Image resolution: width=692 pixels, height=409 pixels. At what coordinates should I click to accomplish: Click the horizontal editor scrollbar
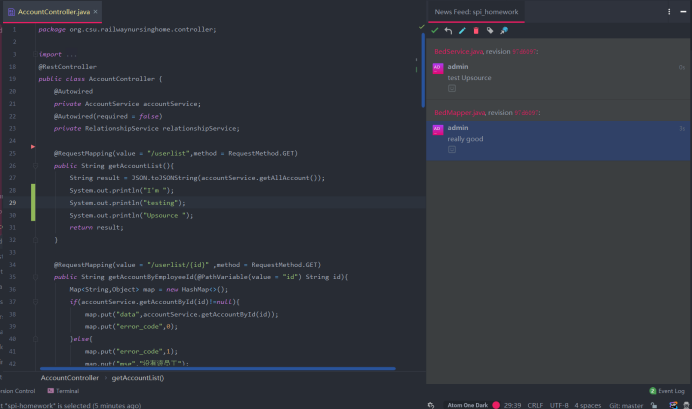tap(218, 368)
